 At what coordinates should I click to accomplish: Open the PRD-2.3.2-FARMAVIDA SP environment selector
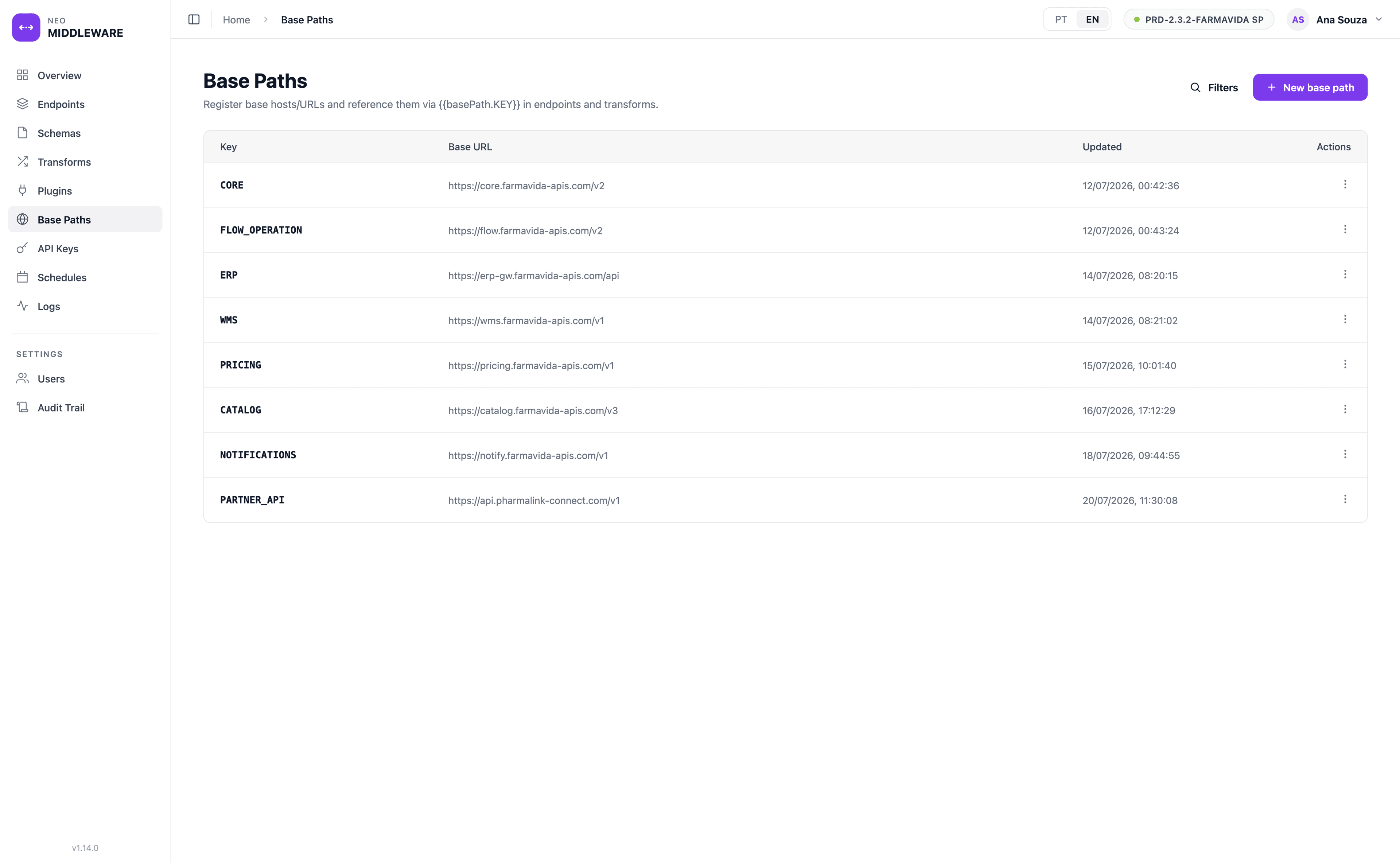tap(1198, 19)
